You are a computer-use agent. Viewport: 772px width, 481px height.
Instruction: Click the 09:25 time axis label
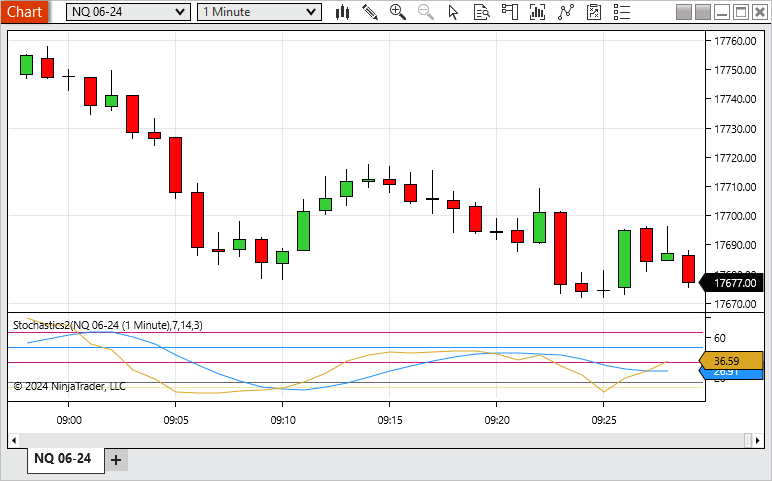pos(604,420)
